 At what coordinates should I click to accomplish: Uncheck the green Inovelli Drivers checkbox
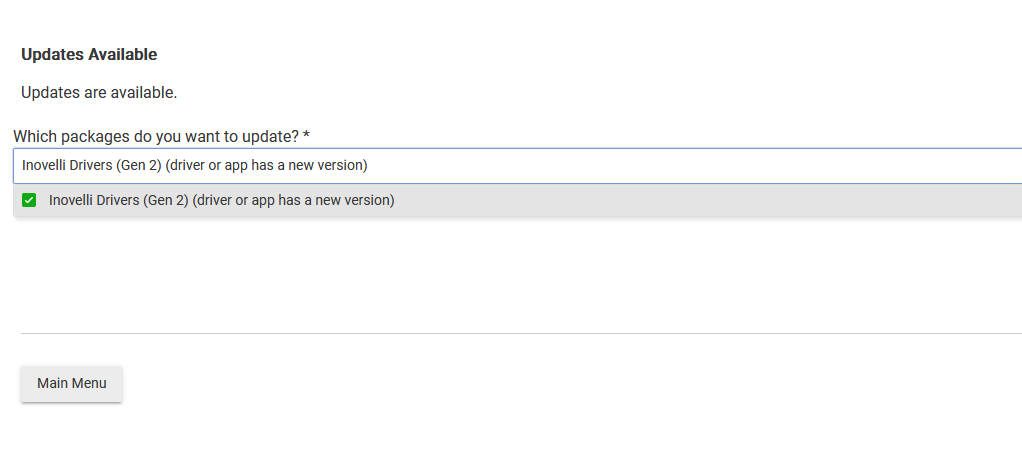[29, 200]
